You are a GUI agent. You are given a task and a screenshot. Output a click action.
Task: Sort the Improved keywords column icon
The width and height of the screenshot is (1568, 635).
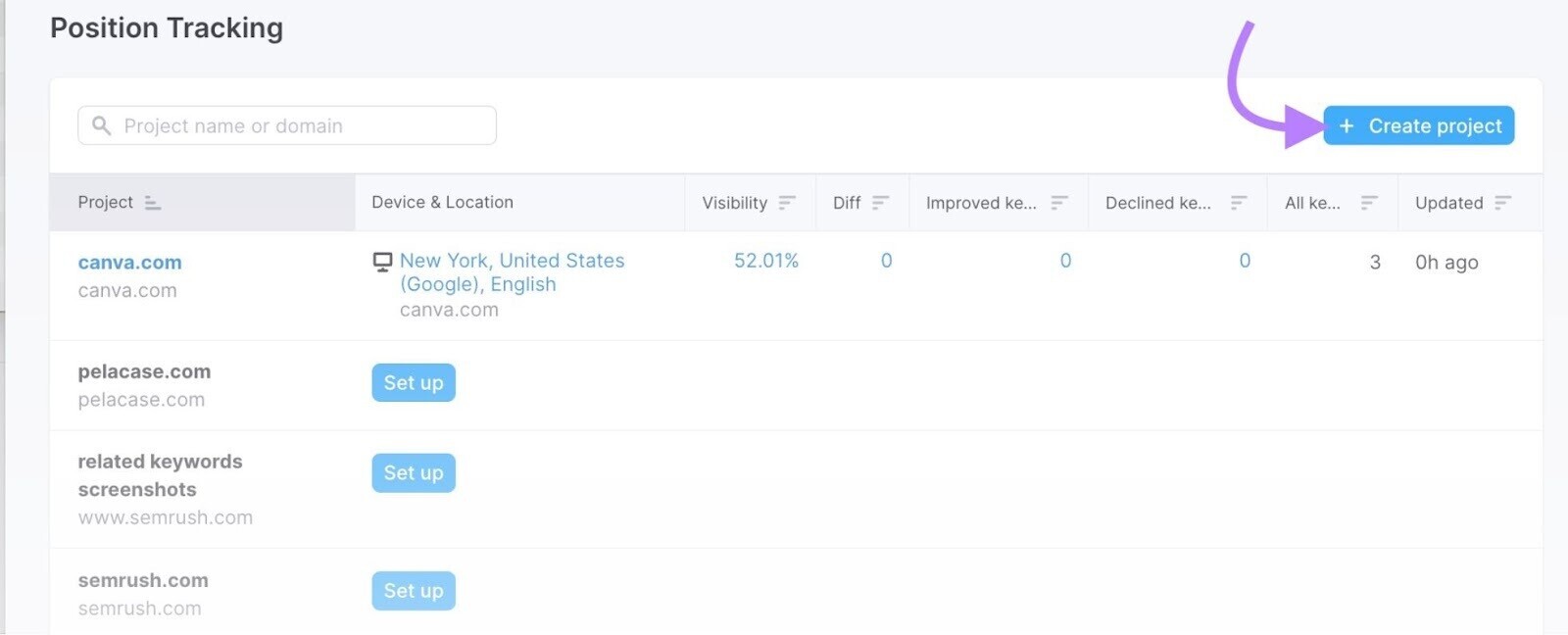[x=1058, y=203]
